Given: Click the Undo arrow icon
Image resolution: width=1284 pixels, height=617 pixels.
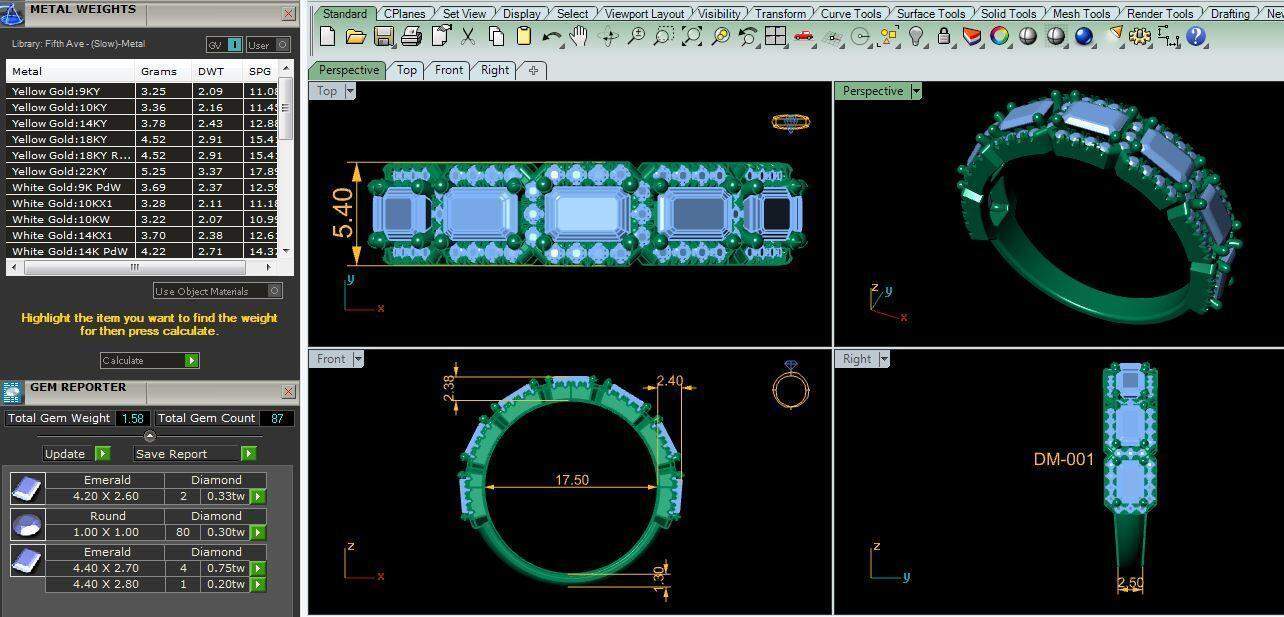Looking at the screenshot, I should click(551, 37).
